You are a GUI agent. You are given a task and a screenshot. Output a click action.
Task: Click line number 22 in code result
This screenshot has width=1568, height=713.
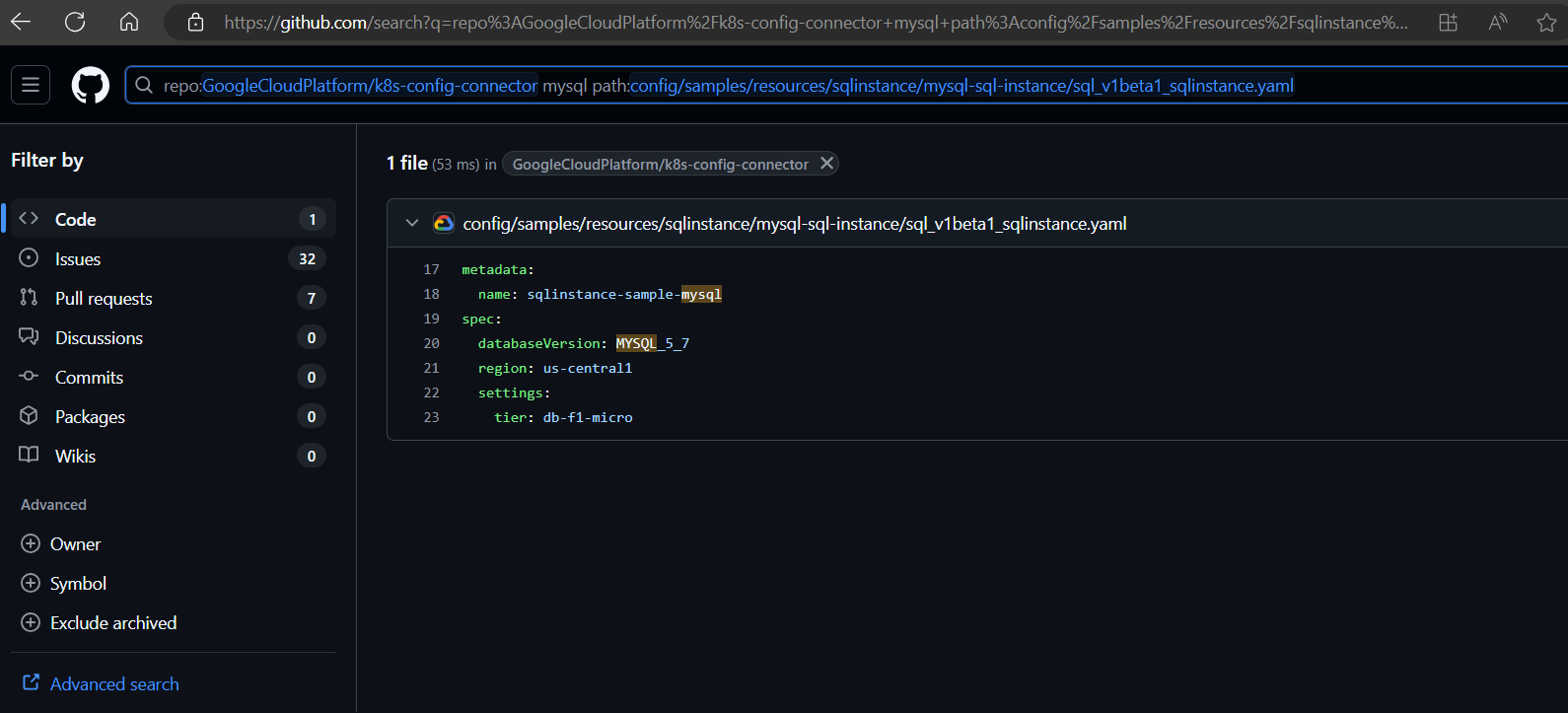[x=431, y=392]
